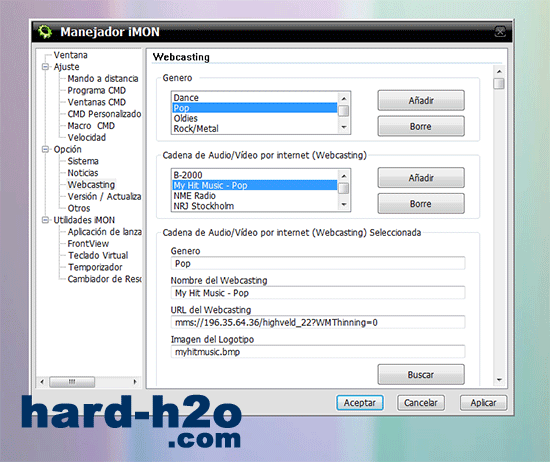Click down arrow of station list scrollbar
Viewport: 550px width, 462px height.
(x=344, y=205)
